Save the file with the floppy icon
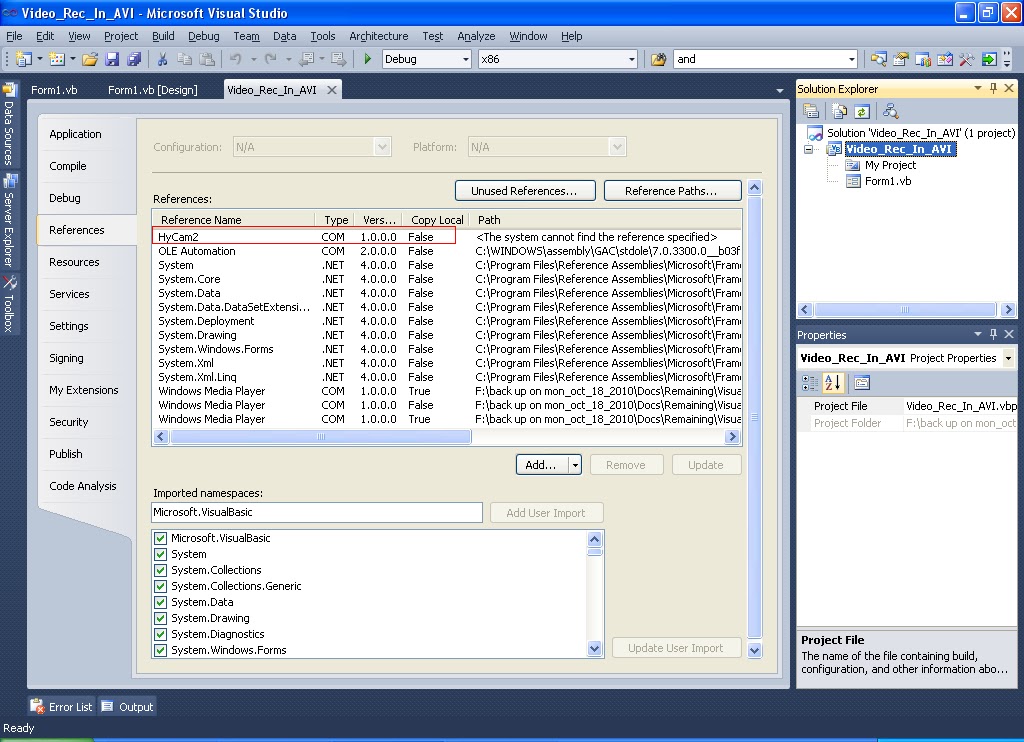Viewport: 1024px width, 742px height. coord(112,59)
